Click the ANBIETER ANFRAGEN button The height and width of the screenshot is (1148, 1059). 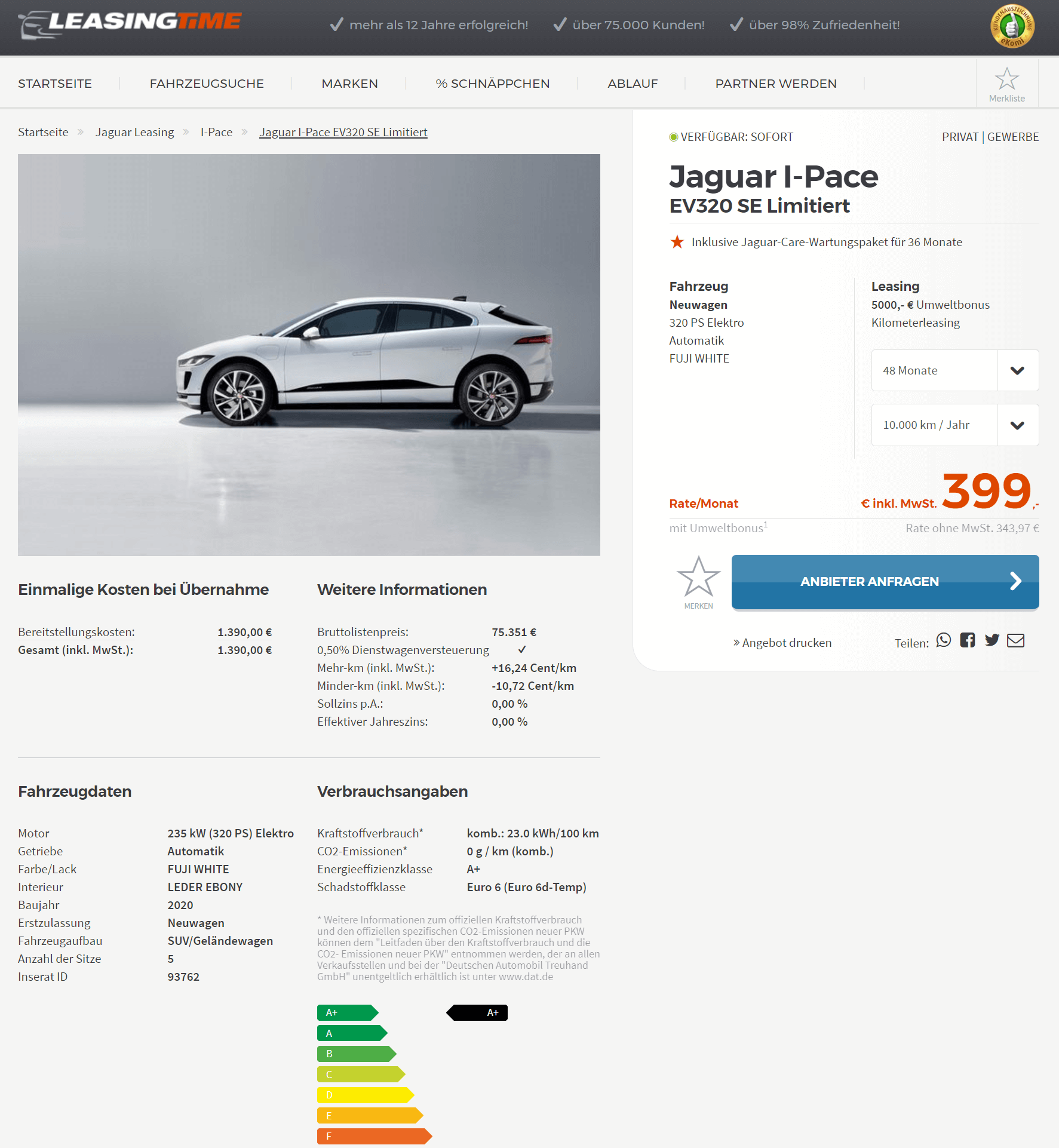coord(885,582)
